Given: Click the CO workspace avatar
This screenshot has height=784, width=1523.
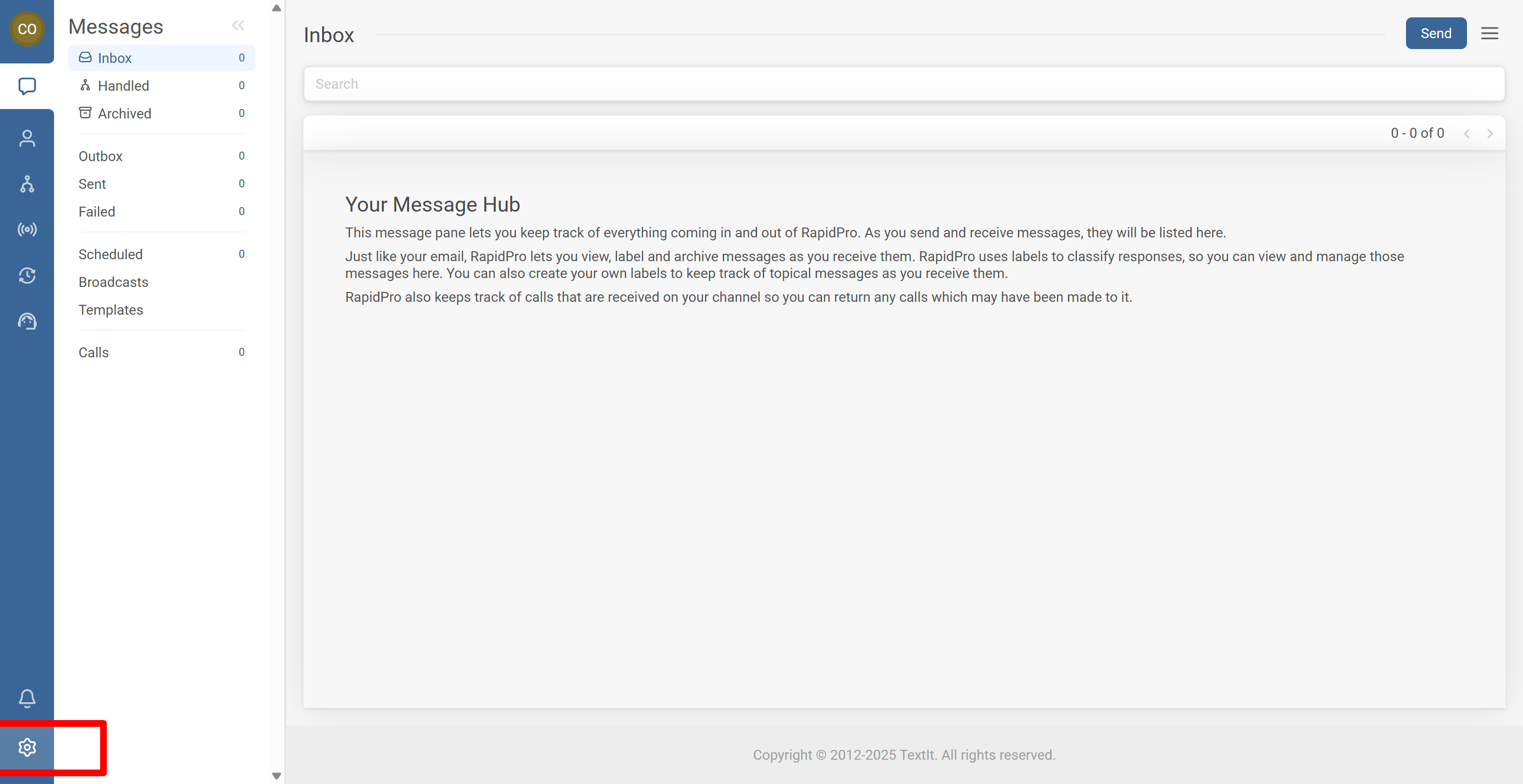Looking at the screenshot, I should coord(27,28).
